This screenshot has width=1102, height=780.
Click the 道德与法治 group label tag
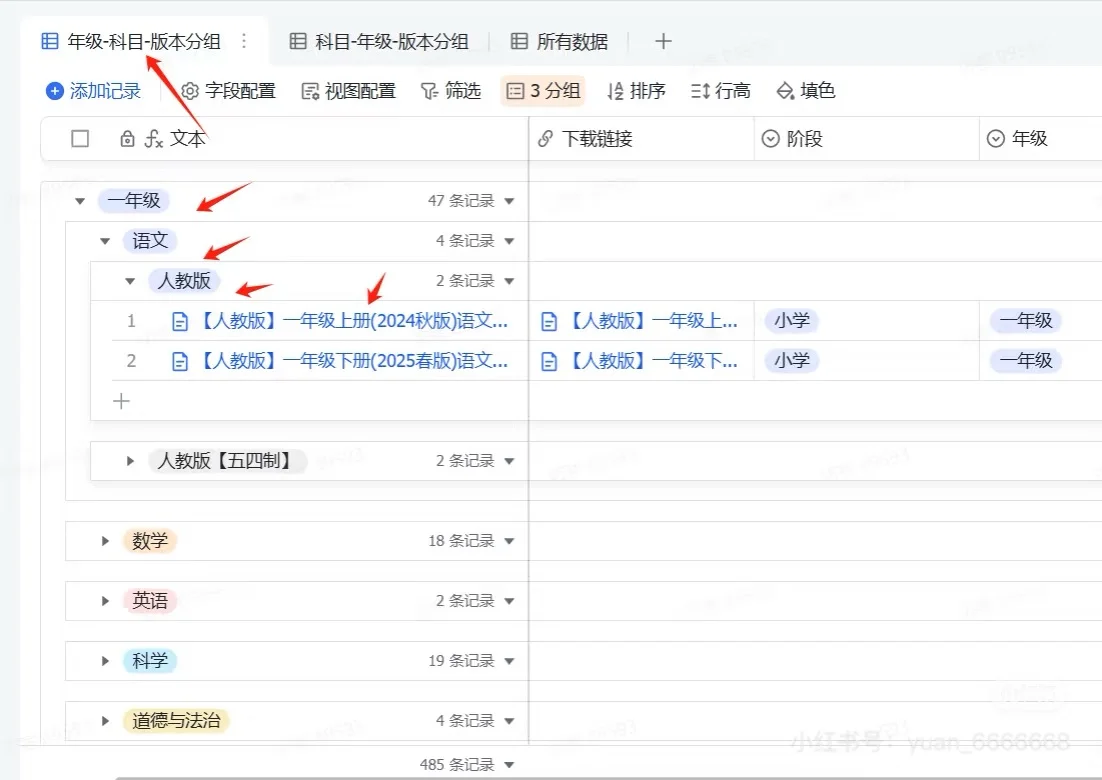tap(176, 721)
